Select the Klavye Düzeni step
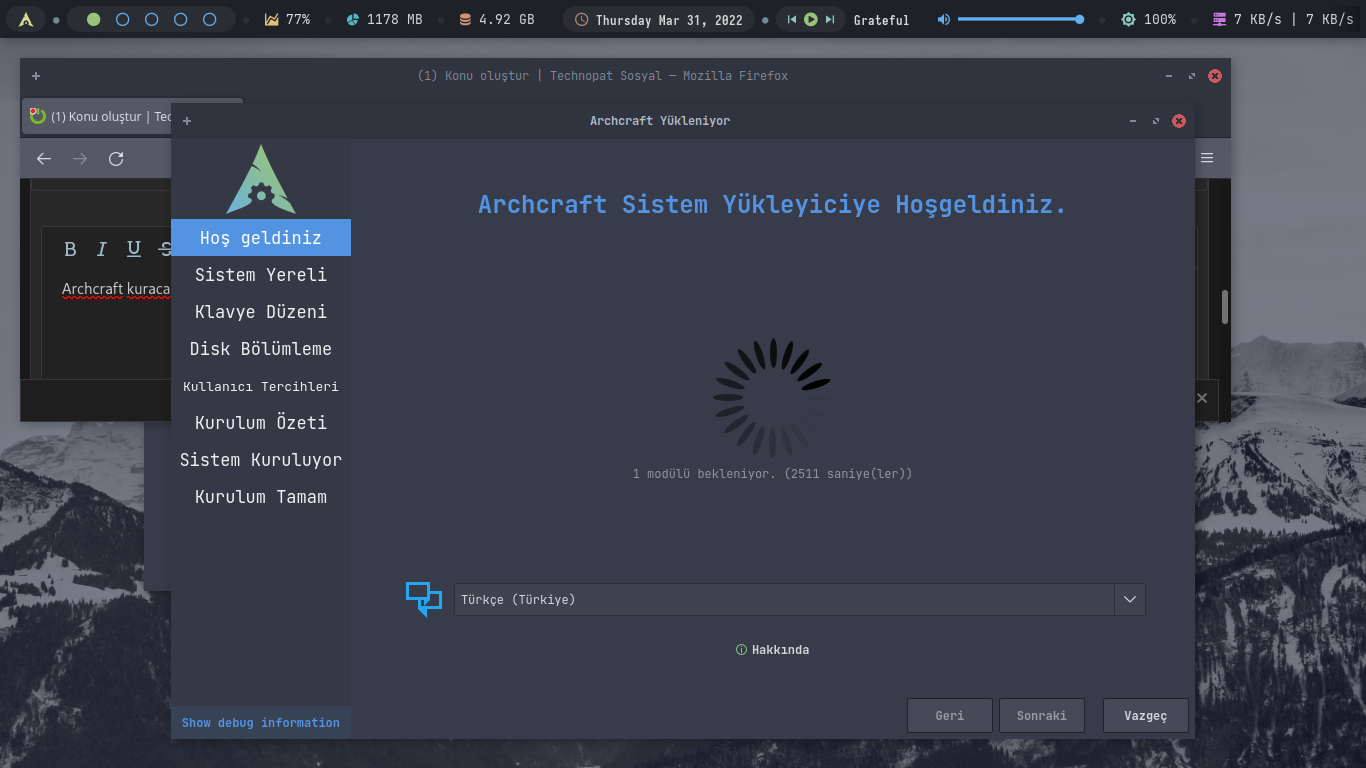 click(261, 312)
